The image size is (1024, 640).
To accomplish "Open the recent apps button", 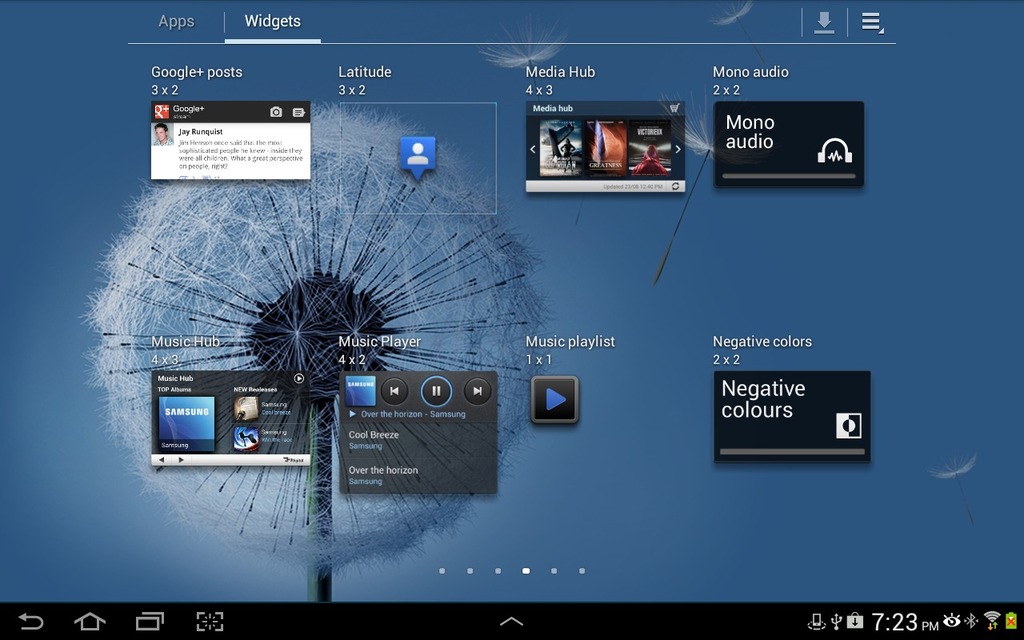I will click(x=150, y=621).
